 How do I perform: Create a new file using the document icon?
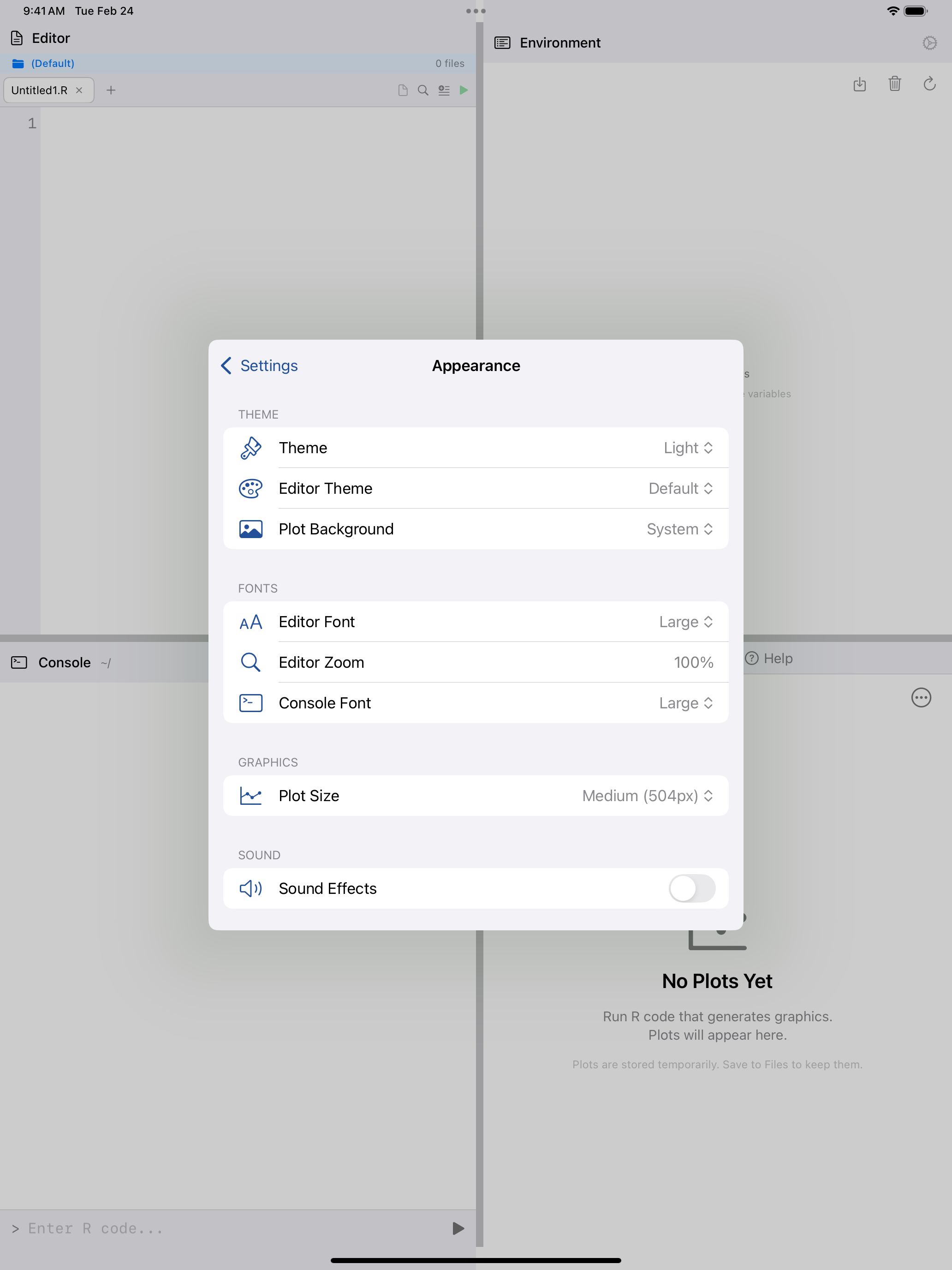tap(402, 90)
